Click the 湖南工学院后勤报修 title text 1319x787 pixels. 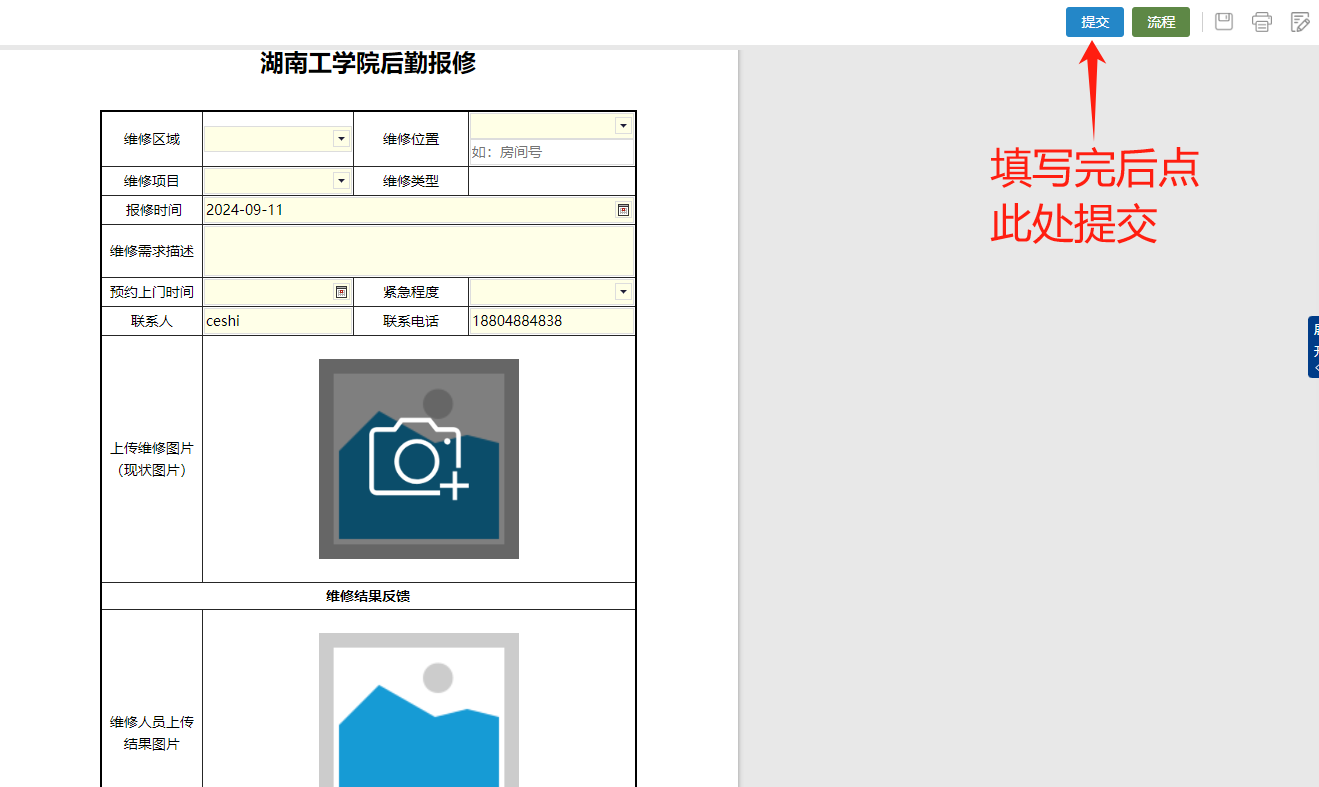click(368, 63)
